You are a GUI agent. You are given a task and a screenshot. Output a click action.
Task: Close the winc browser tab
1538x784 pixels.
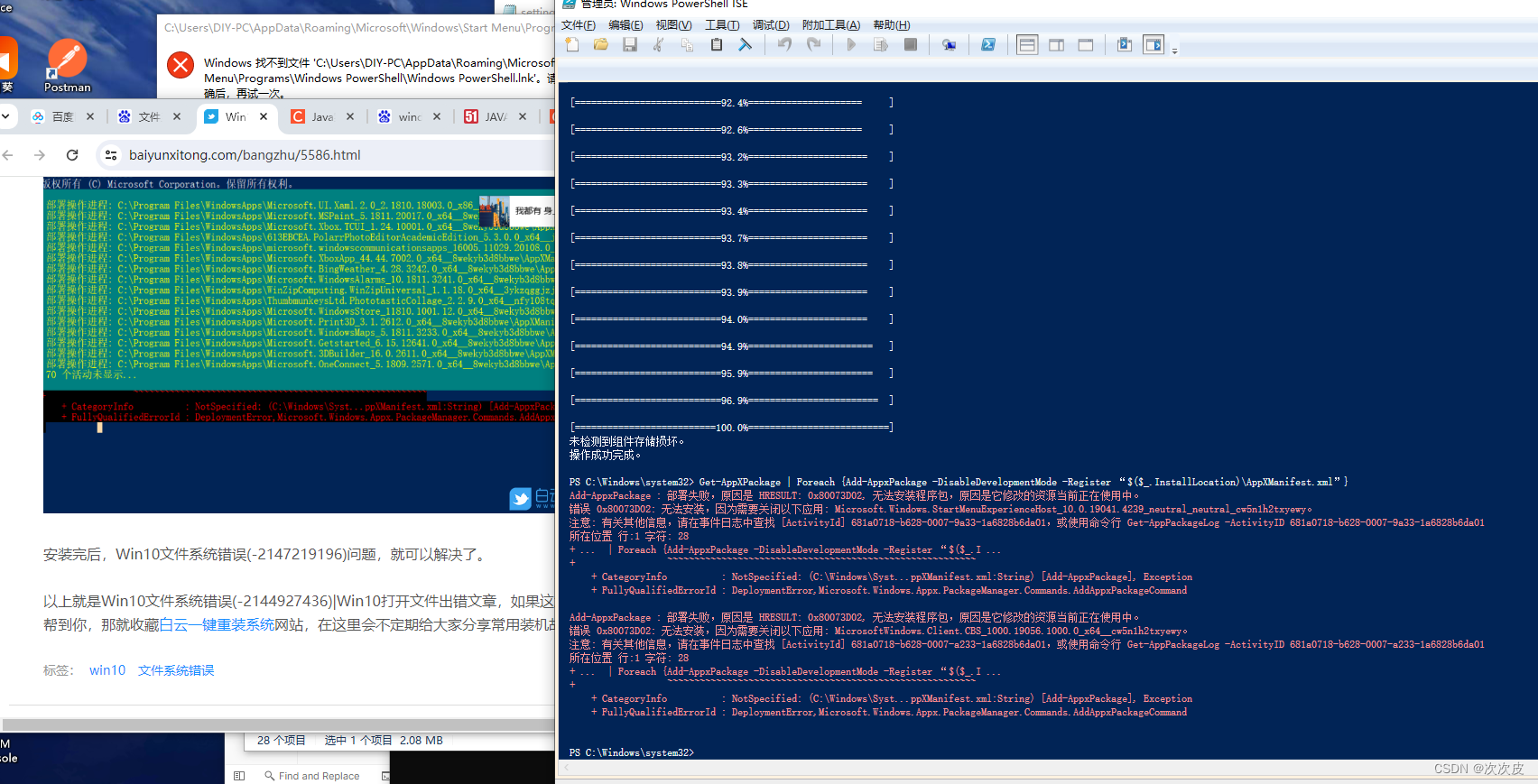[x=437, y=116]
